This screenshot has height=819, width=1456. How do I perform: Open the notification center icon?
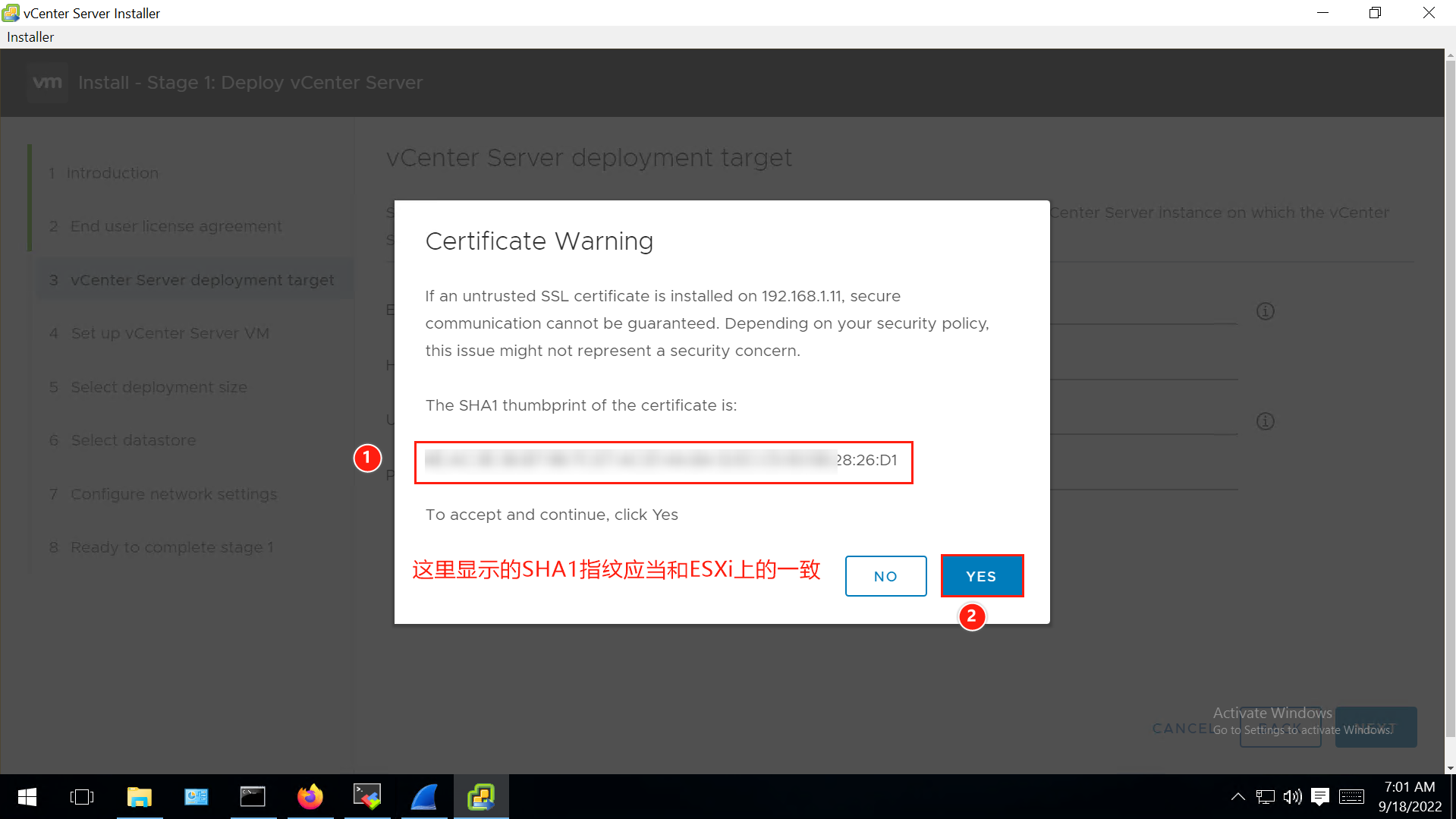tap(1320, 797)
